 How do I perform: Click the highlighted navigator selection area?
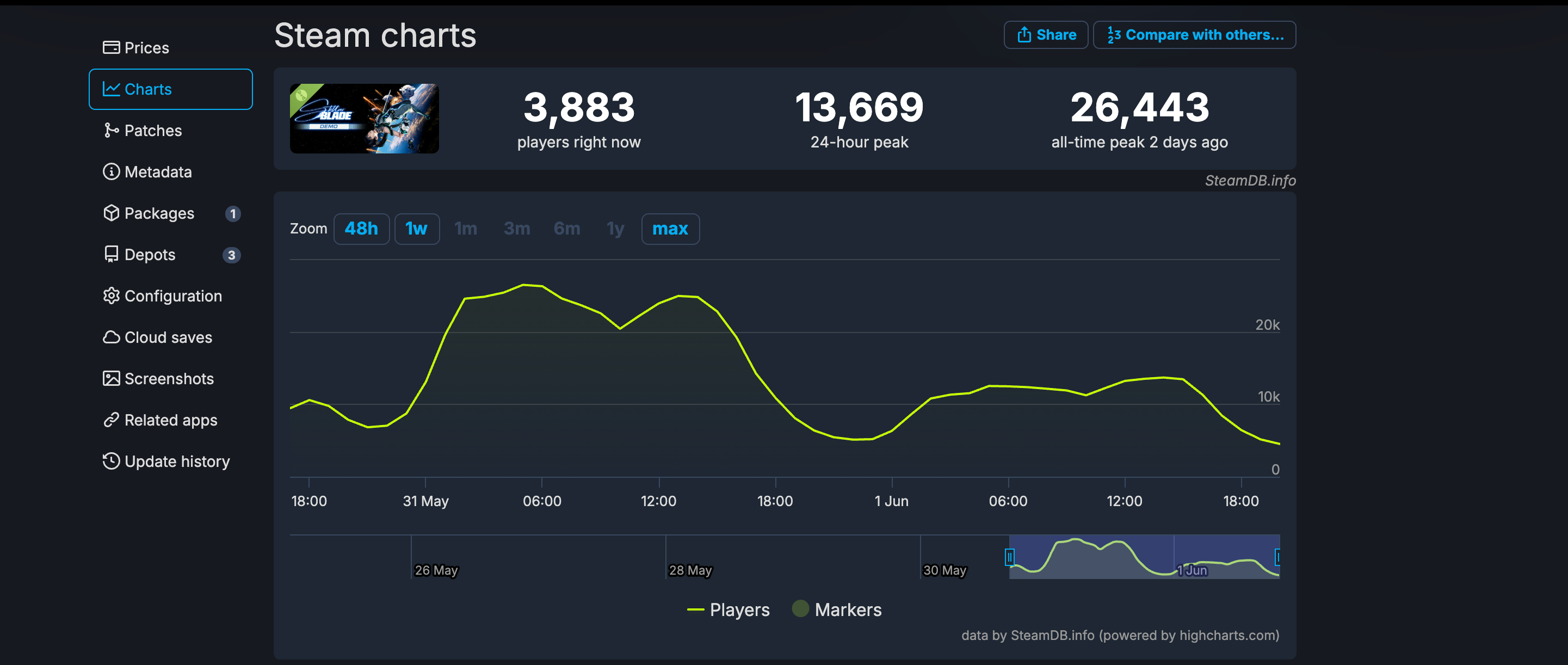(1144, 557)
